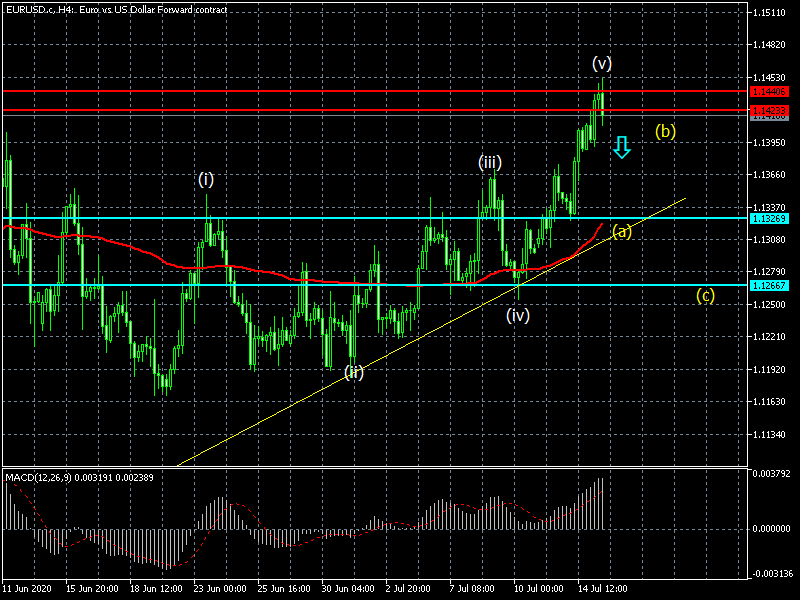This screenshot has height=600, width=800.
Task: Click the MACD(12,26,9) indicator label
Action: click(79, 478)
